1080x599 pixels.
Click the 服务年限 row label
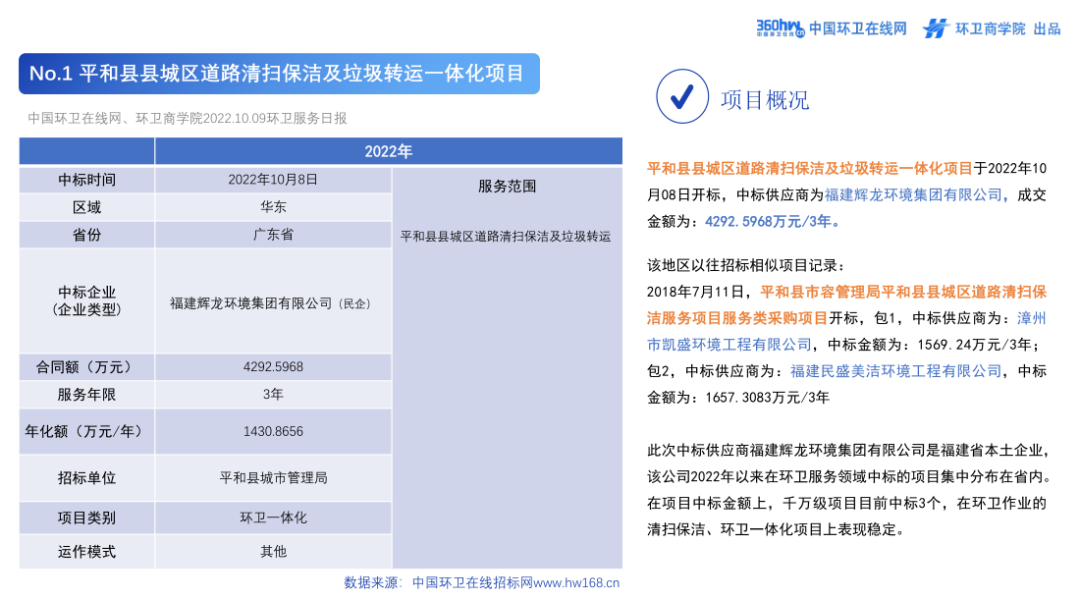point(87,395)
